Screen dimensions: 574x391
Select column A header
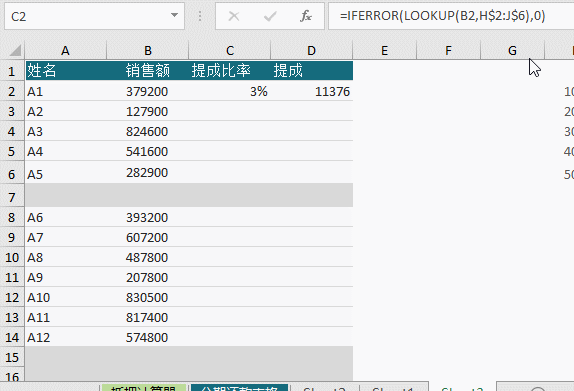click(x=66, y=50)
